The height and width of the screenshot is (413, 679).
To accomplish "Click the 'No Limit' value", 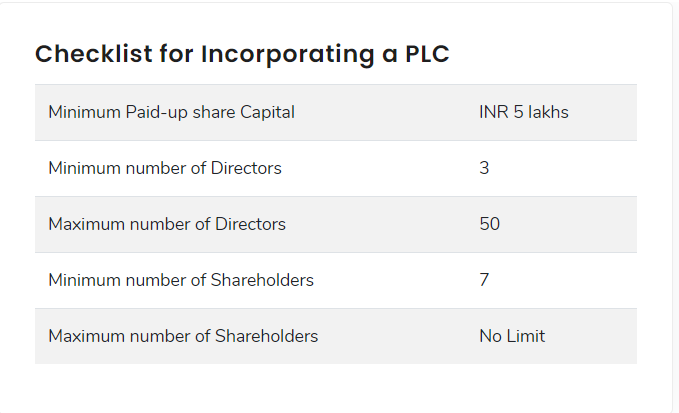I will (x=512, y=336).
